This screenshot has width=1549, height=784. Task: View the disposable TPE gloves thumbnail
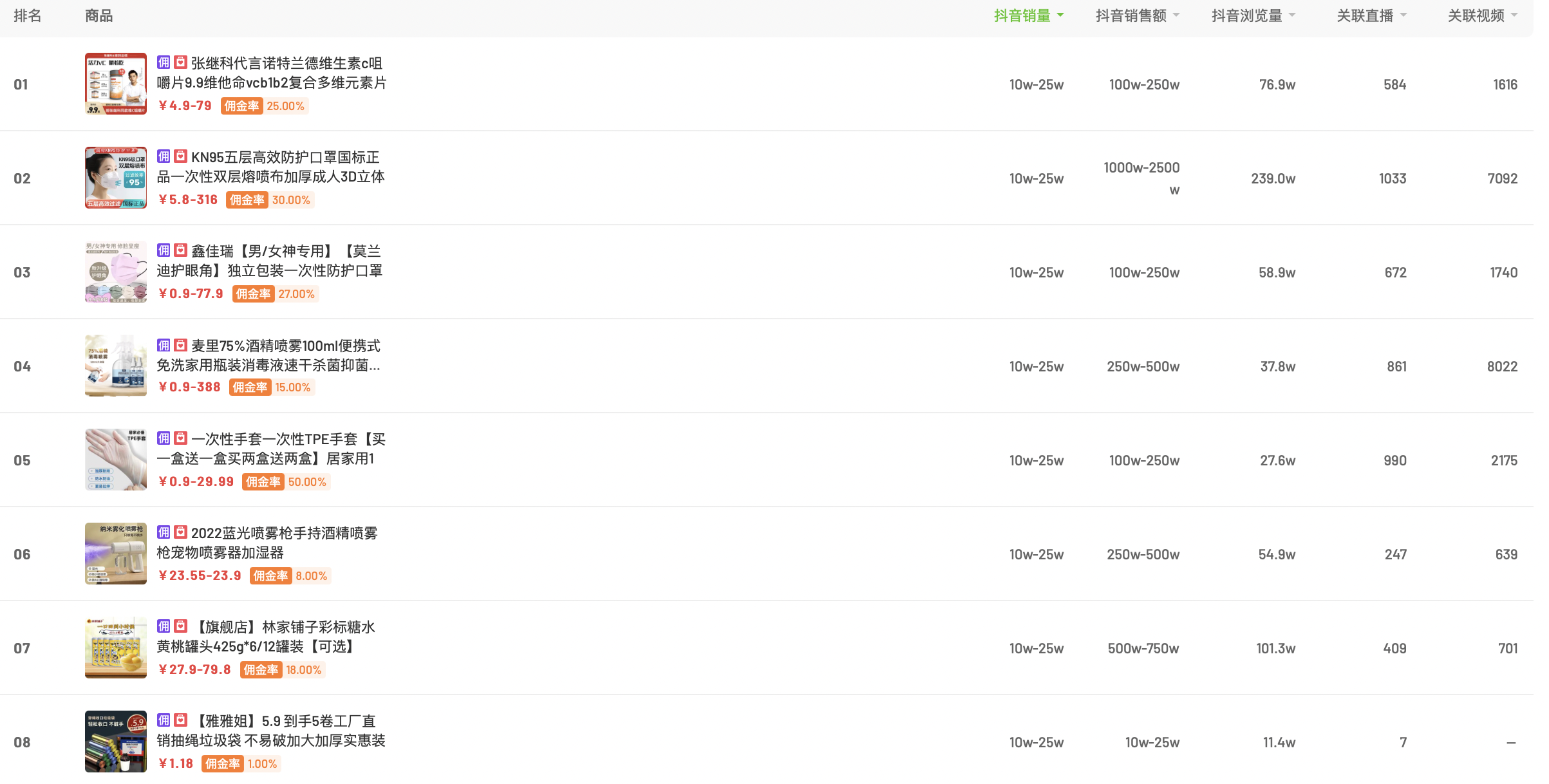pos(116,460)
